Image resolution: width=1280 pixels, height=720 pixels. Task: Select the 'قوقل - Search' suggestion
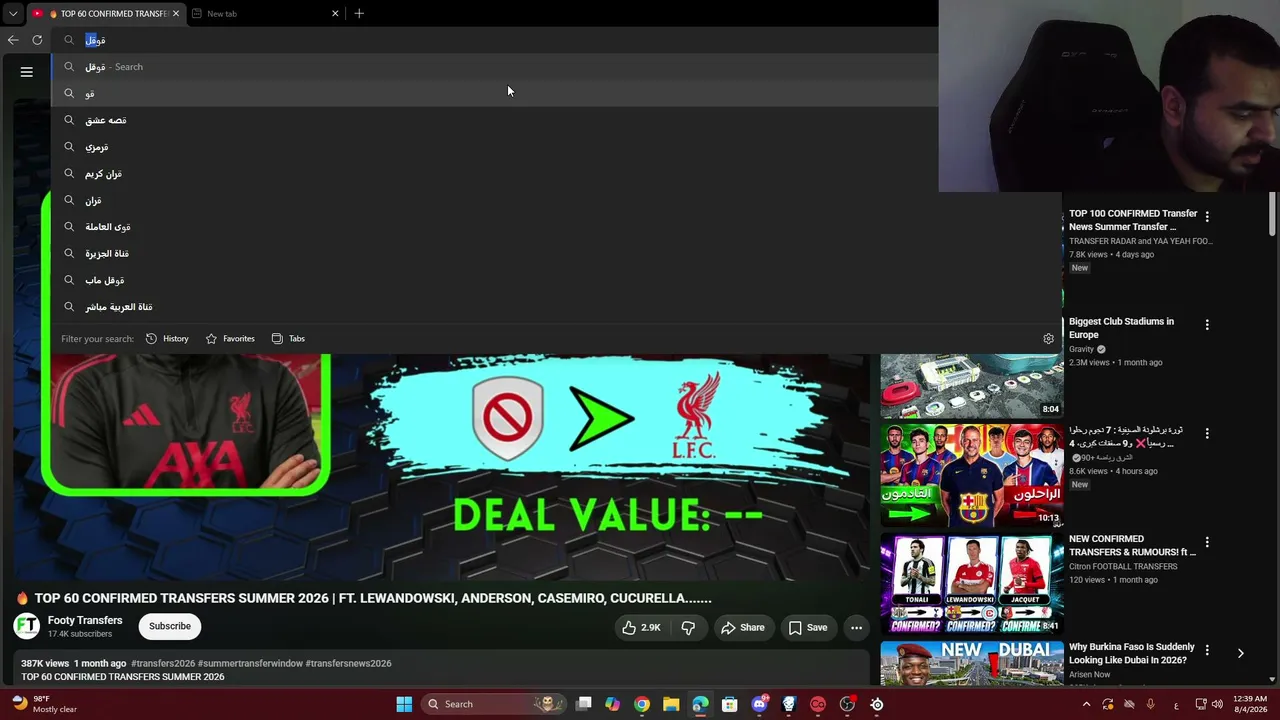tap(556, 67)
